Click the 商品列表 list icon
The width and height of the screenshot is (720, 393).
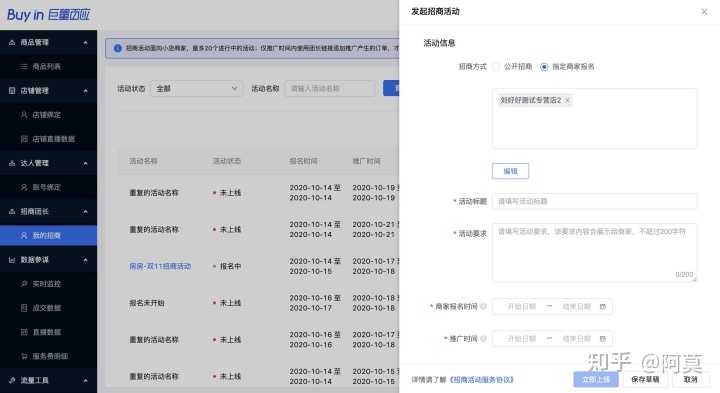click(x=24, y=67)
